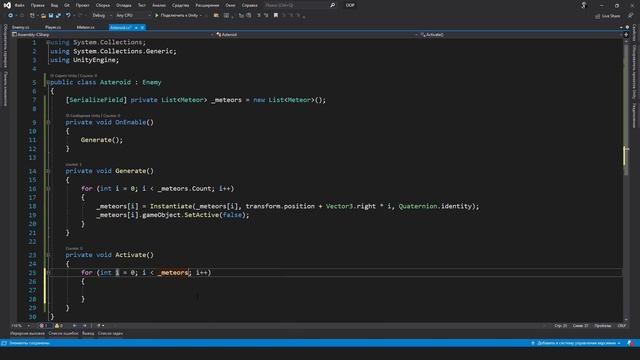Collapse the for loop at line 16
The height and width of the screenshot is (360, 640).
48,189
